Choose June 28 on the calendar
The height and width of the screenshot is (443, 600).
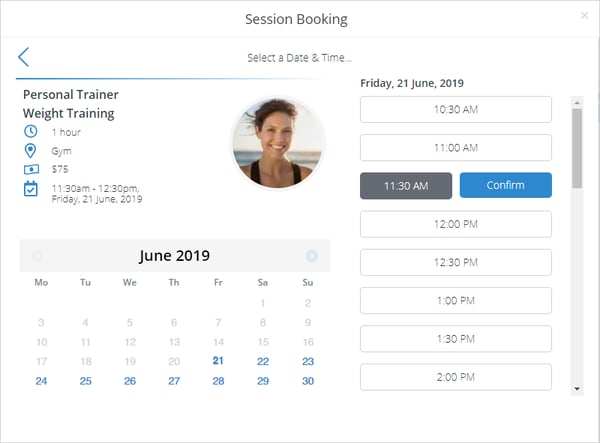(218, 381)
